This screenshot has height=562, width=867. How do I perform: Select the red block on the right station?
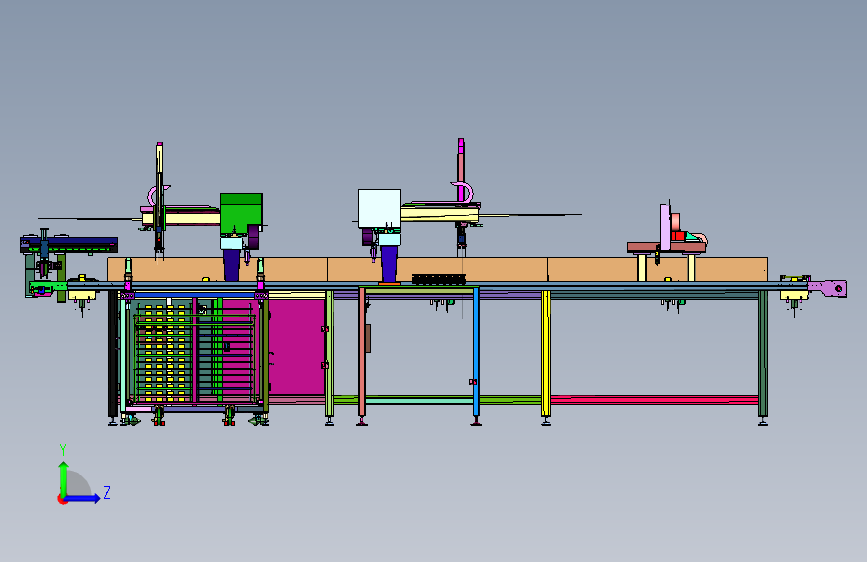tap(678, 236)
